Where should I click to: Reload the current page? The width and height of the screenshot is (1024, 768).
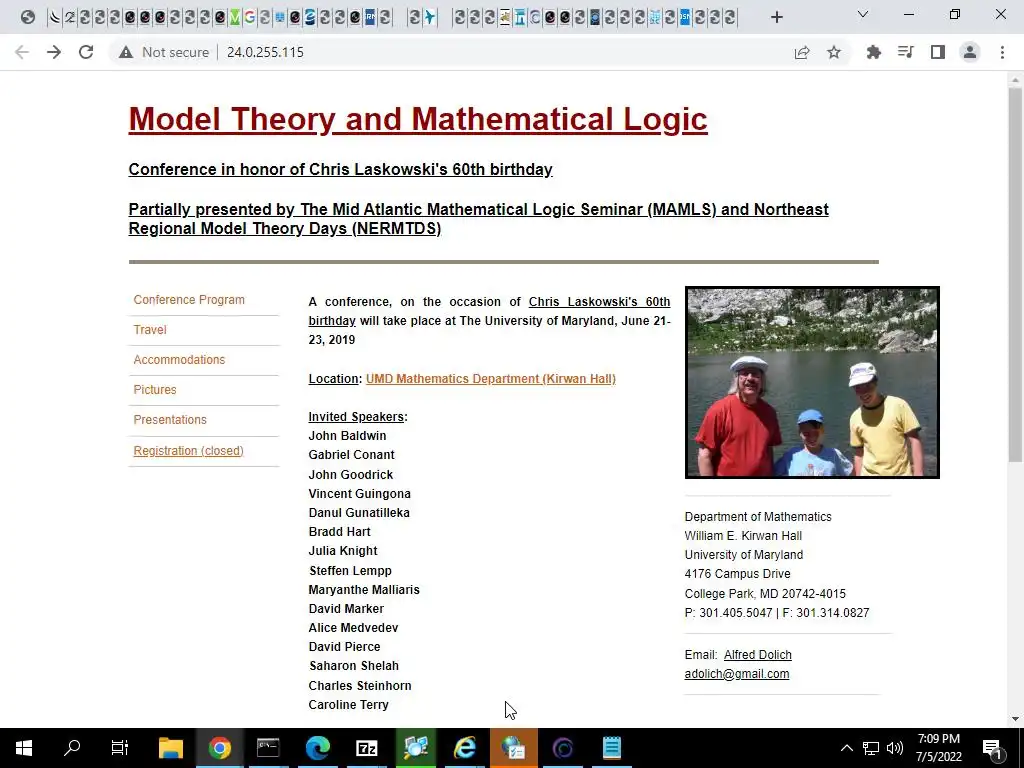pyautogui.click(x=86, y=52)
